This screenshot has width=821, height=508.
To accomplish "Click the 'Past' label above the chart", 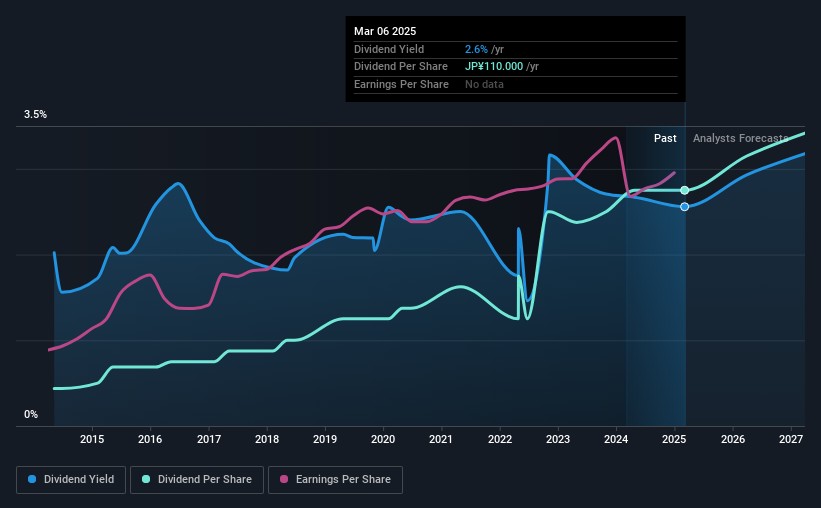I will [665, 138].
